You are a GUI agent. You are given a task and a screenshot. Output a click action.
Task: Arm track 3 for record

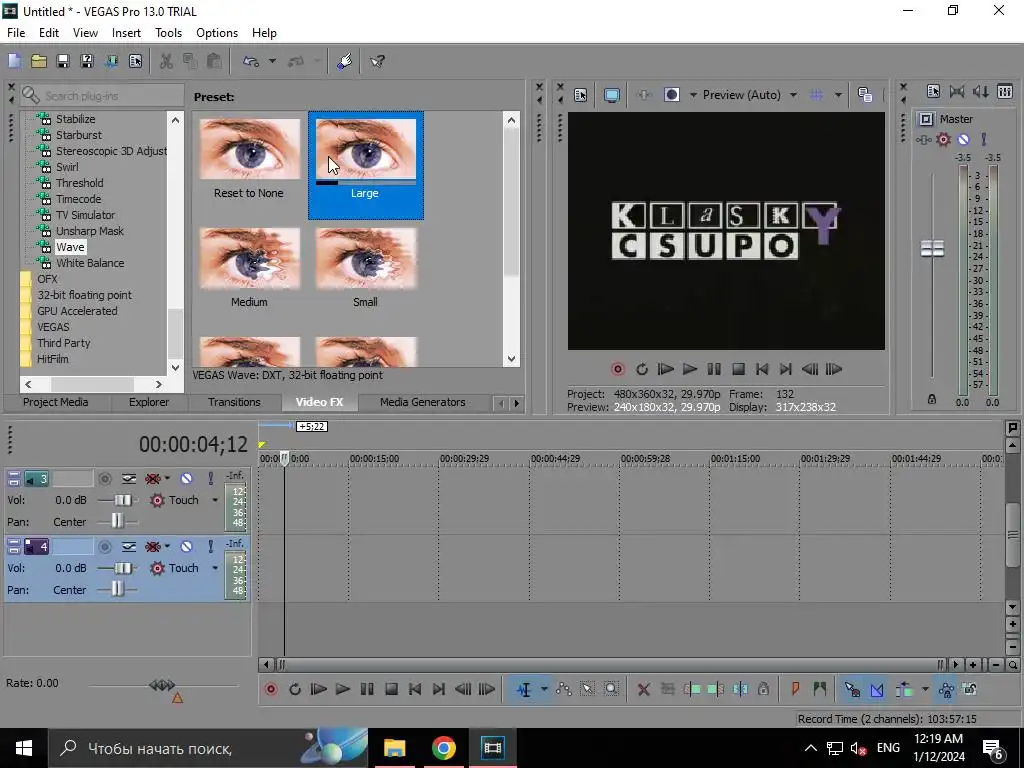click(104, 479)
